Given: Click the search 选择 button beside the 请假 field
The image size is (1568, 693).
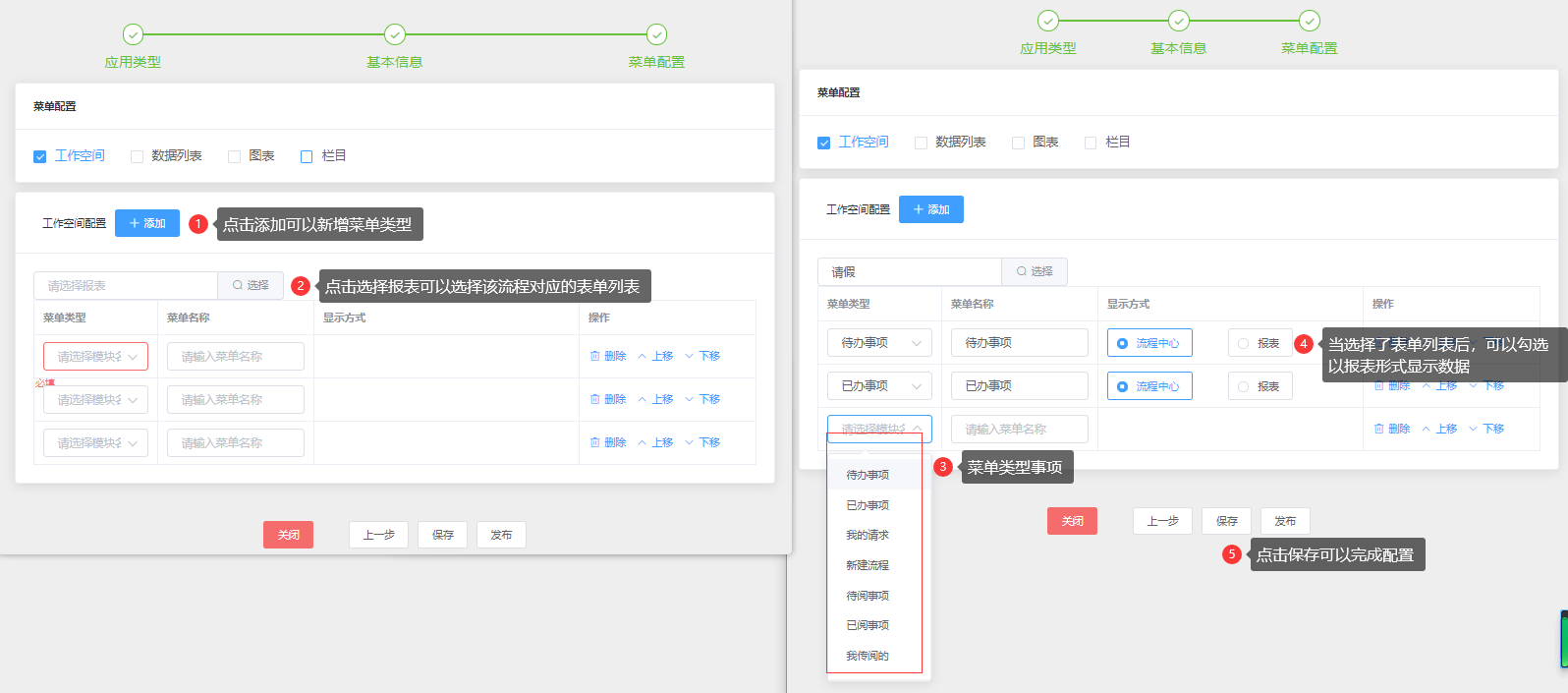Looking at the screenshot, I should pos(1034,271).
